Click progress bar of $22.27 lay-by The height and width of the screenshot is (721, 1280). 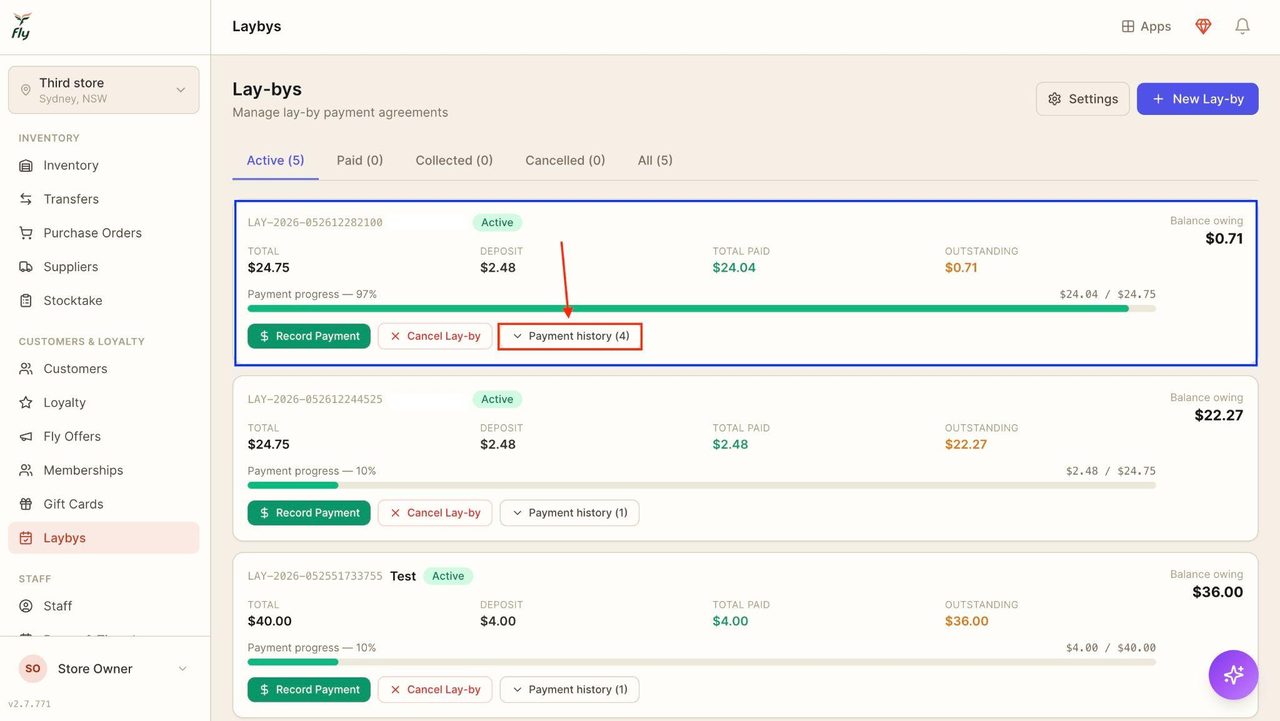(702, 485)
